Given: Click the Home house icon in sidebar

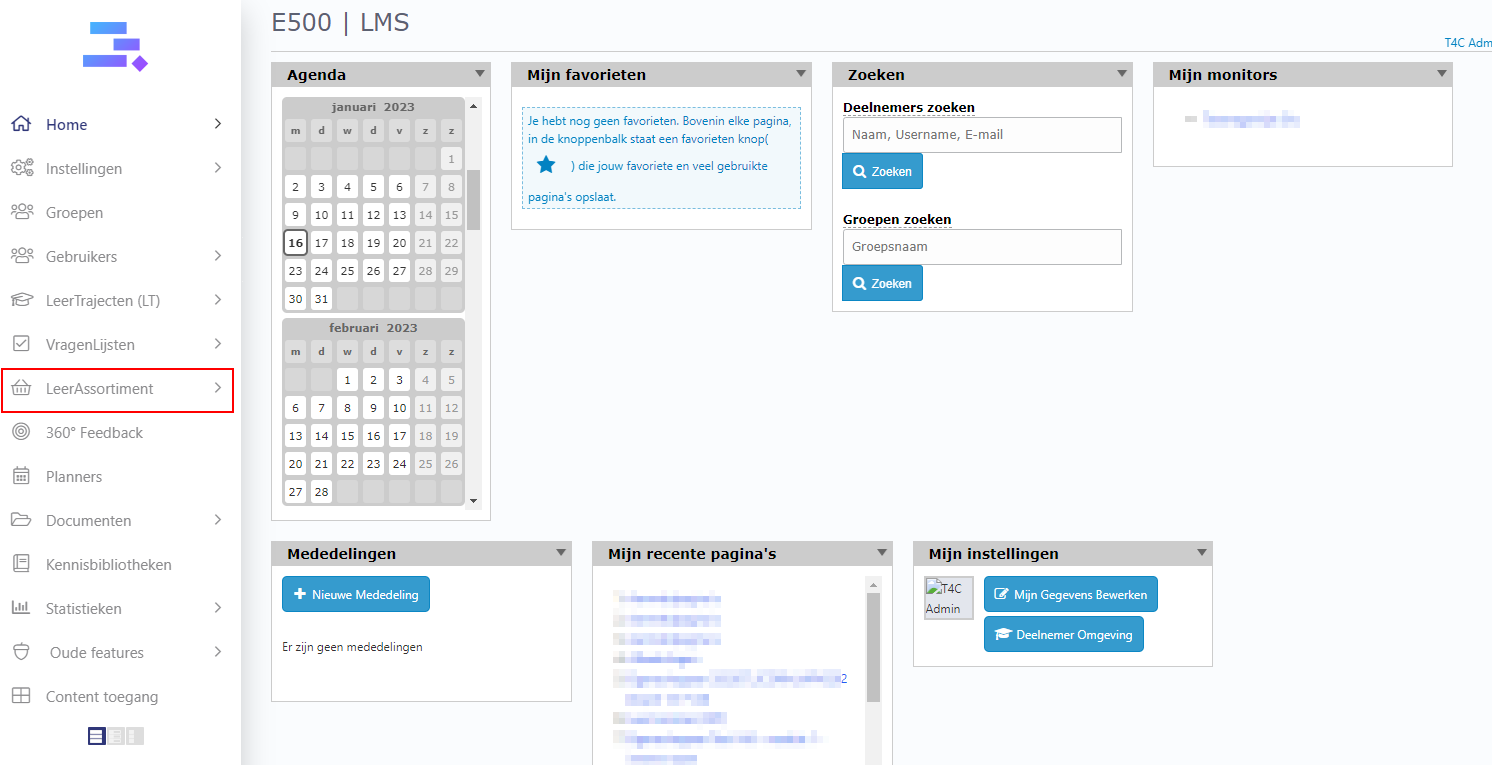Looking at the screenshot, I should tap(21, 124).
